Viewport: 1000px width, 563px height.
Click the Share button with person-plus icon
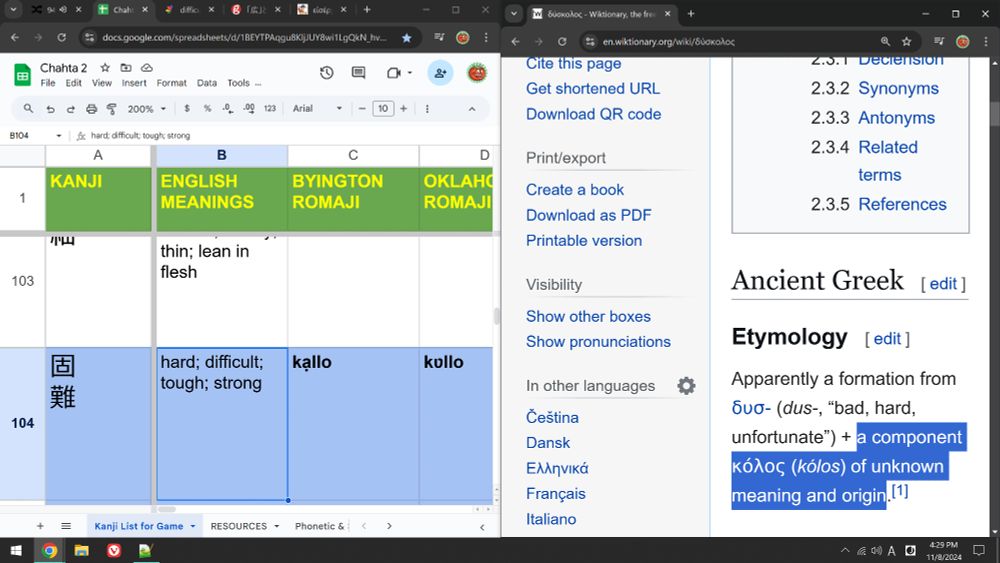440,73
